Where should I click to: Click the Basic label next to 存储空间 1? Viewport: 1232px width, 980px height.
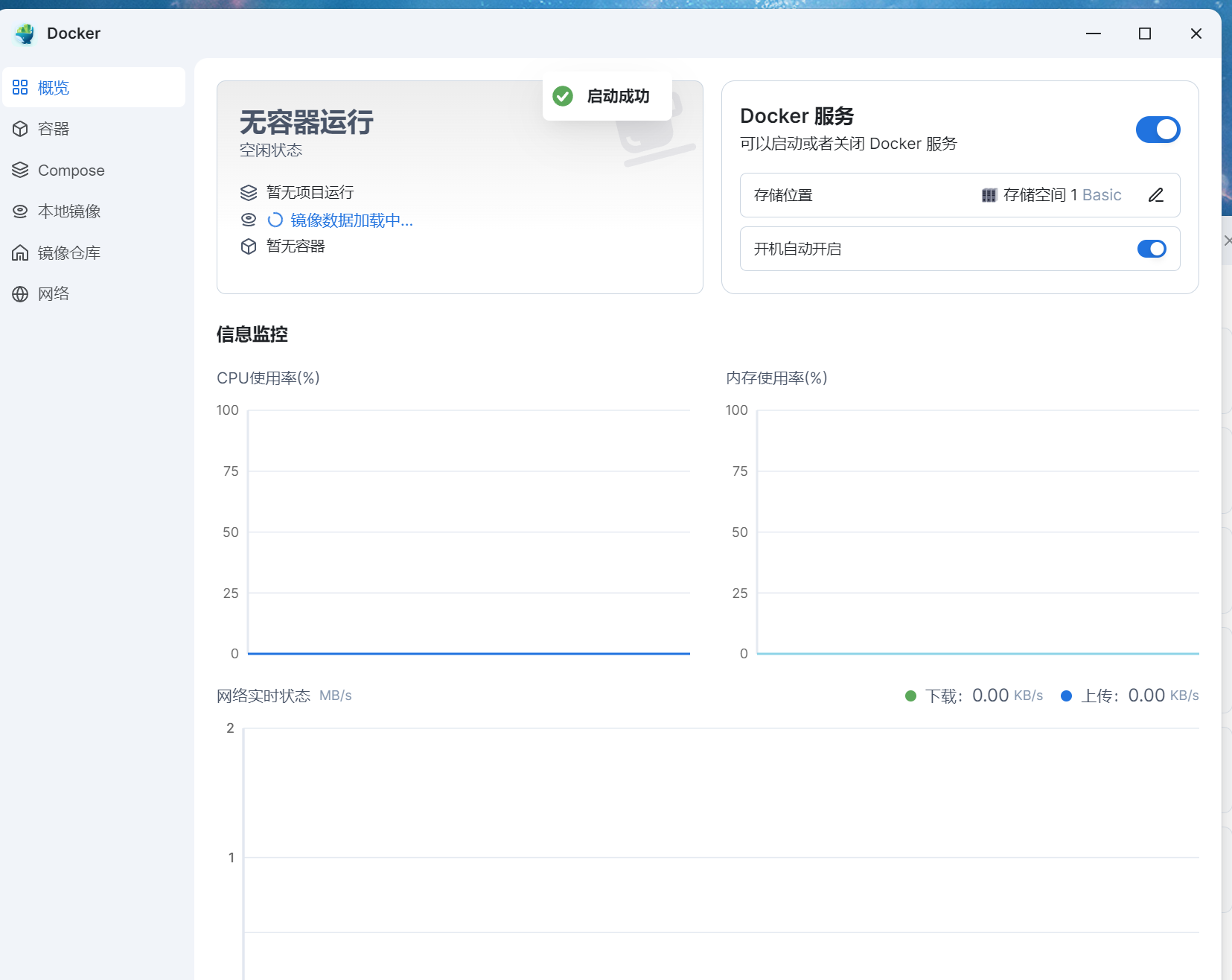[1103, 194]
